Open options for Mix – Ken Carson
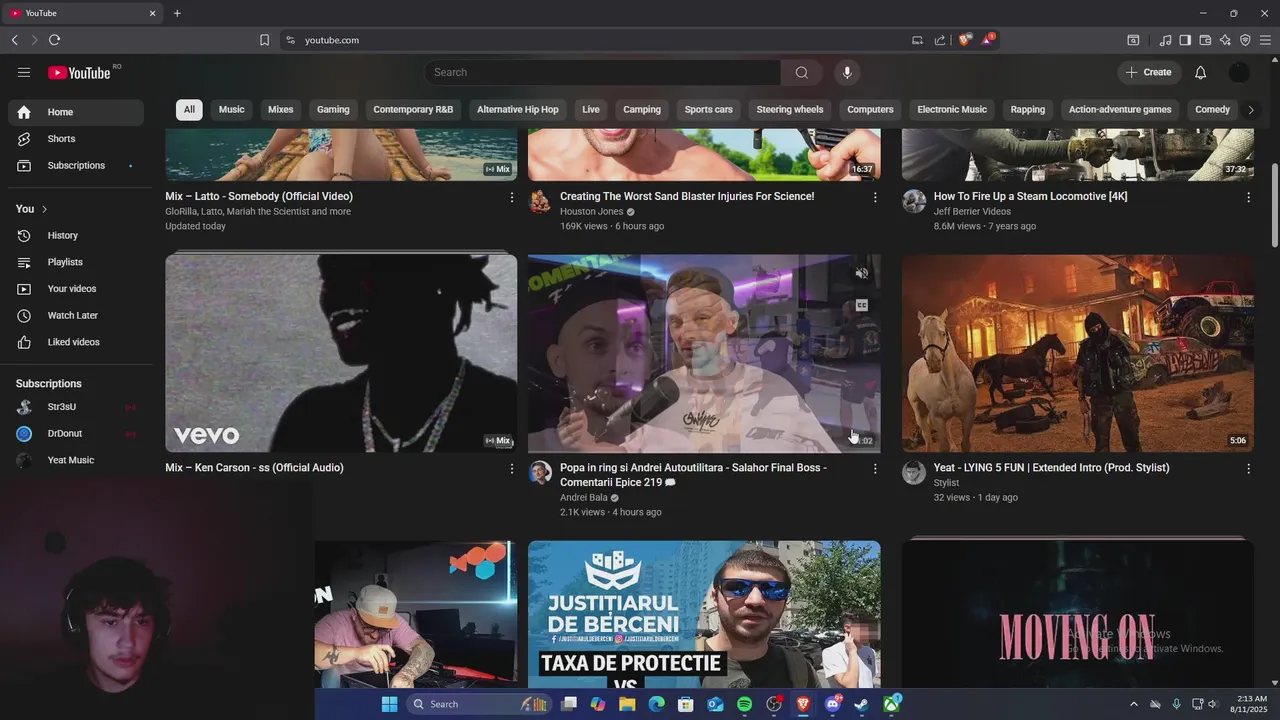The width and height of the screenshot is (1280, 720). click(x=512, y=469)
